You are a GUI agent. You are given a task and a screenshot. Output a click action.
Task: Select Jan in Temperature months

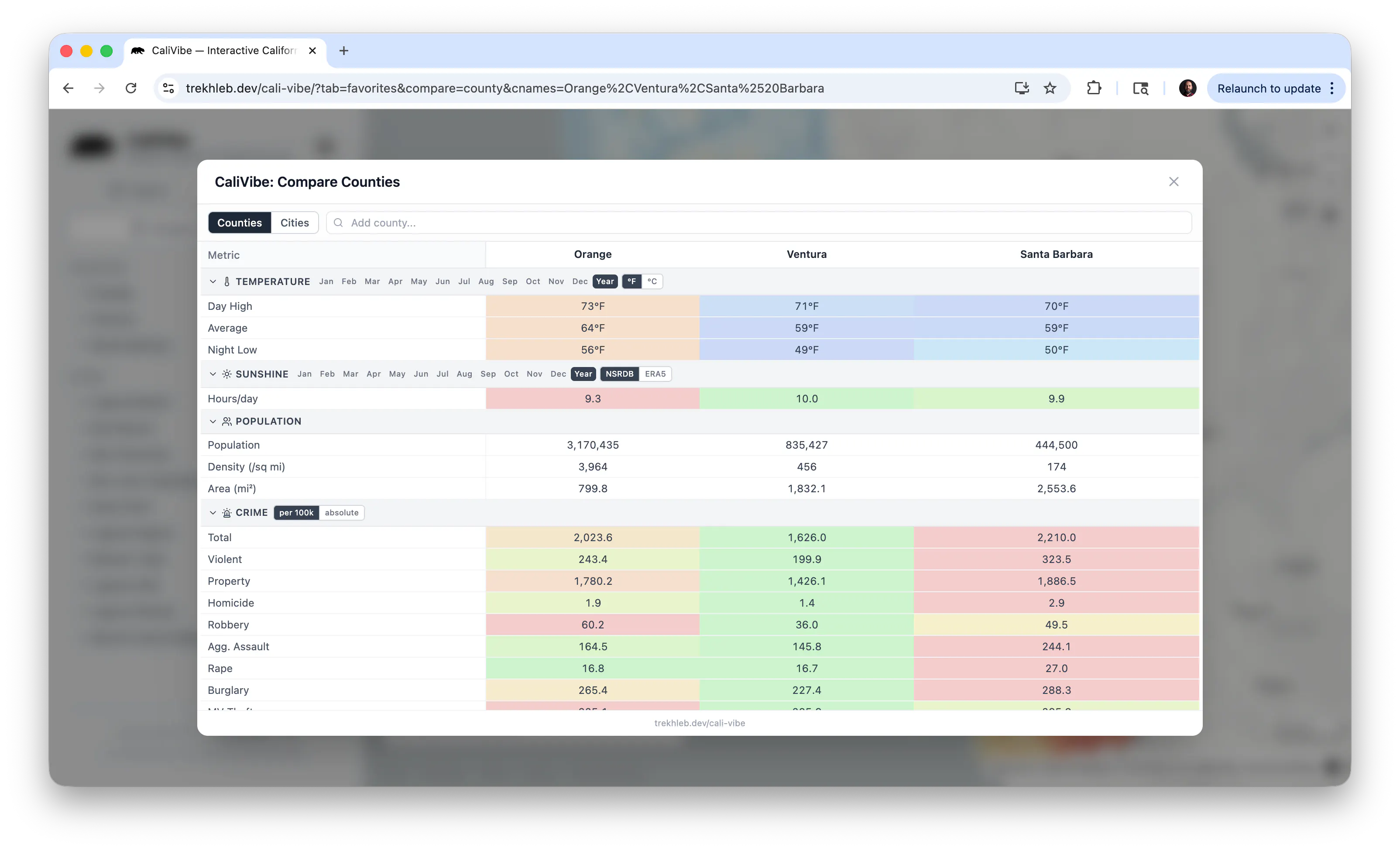tap(326, 281)
